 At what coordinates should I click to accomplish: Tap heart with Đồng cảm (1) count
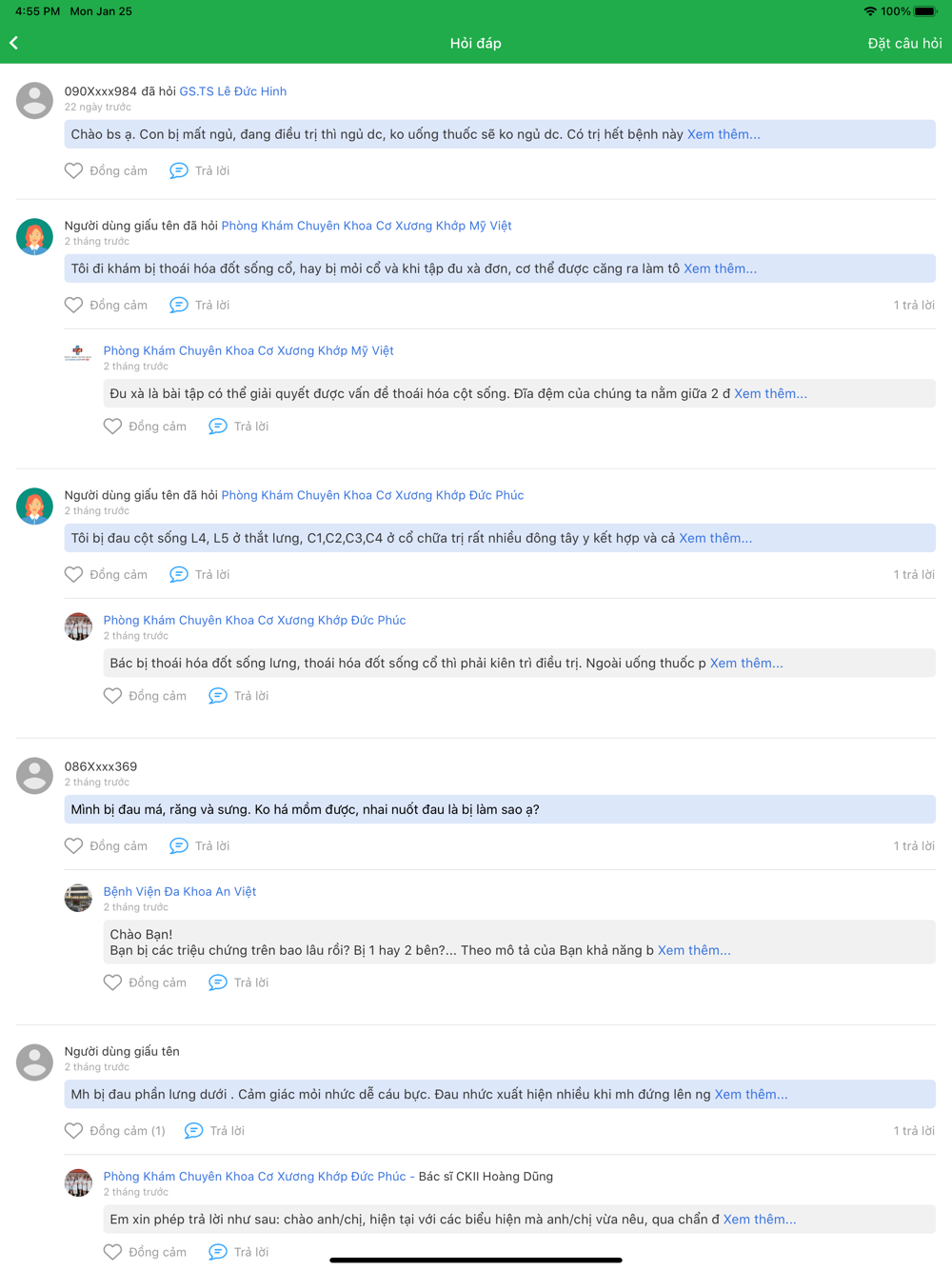pos(74,1131)
